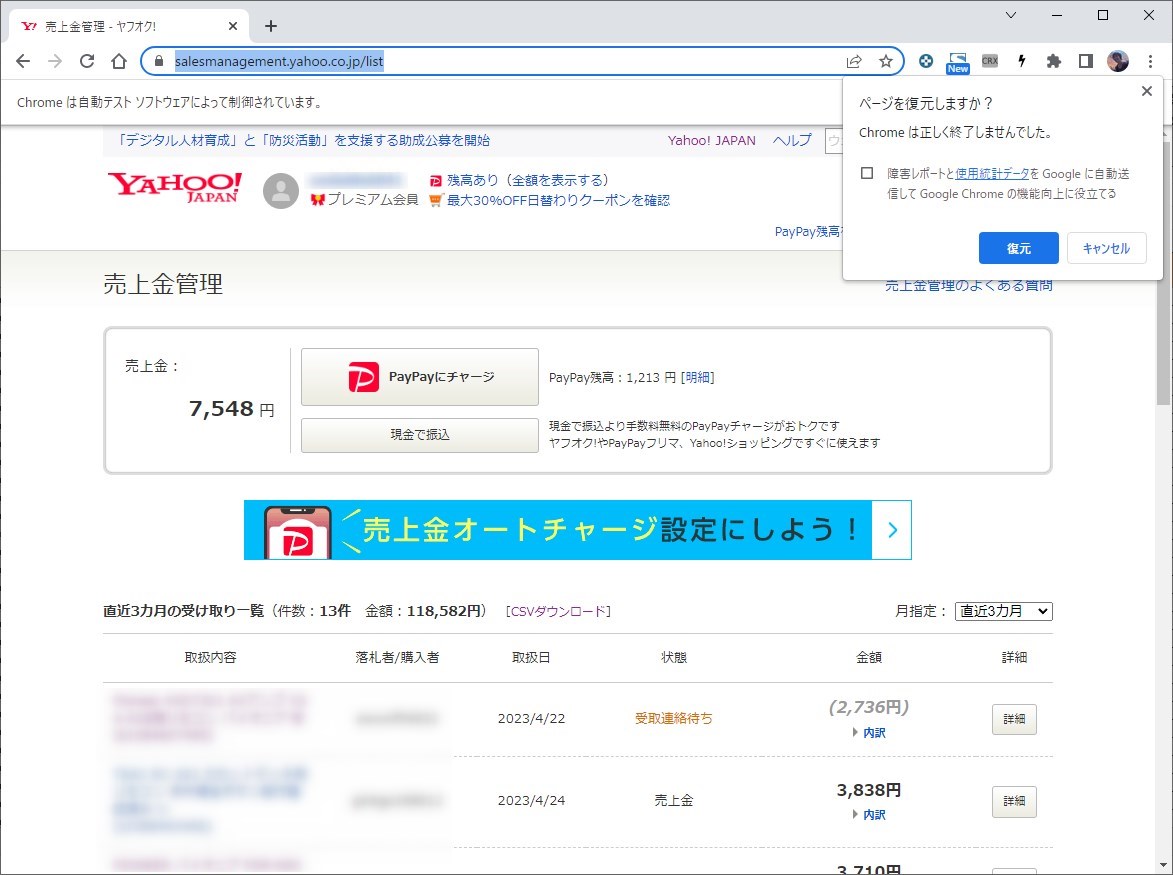The width and height of the screenshot is (1173, 875).
Task: Open the ヘルプ link
Action: click(x=791, y=141)
